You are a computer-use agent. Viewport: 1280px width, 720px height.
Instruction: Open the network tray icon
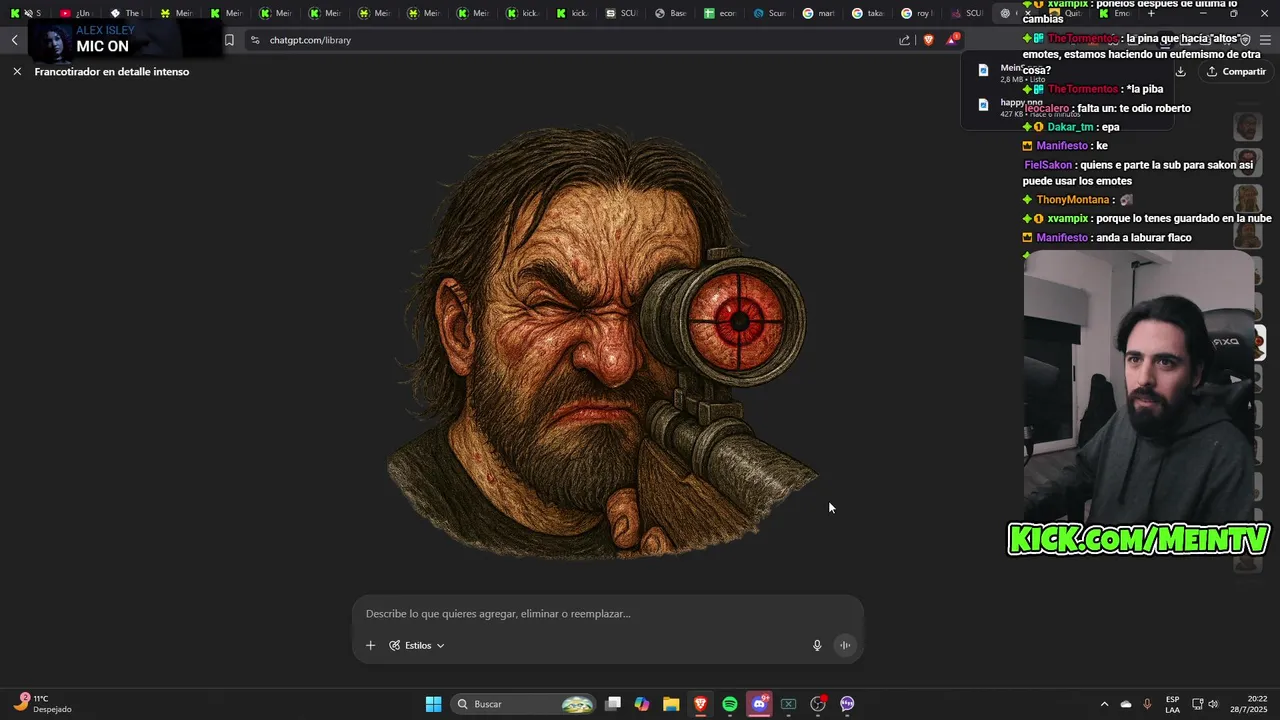tap(1197, 704)
